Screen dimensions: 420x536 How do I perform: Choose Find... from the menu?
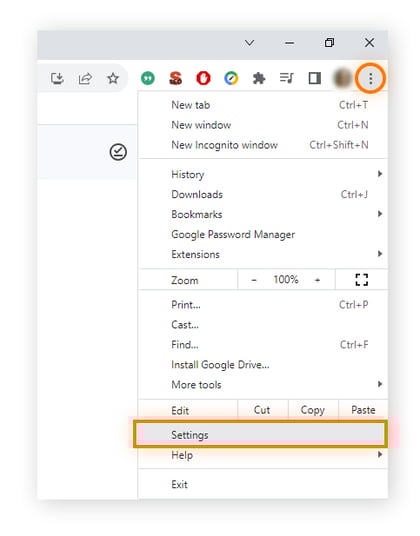pos(263,345)
